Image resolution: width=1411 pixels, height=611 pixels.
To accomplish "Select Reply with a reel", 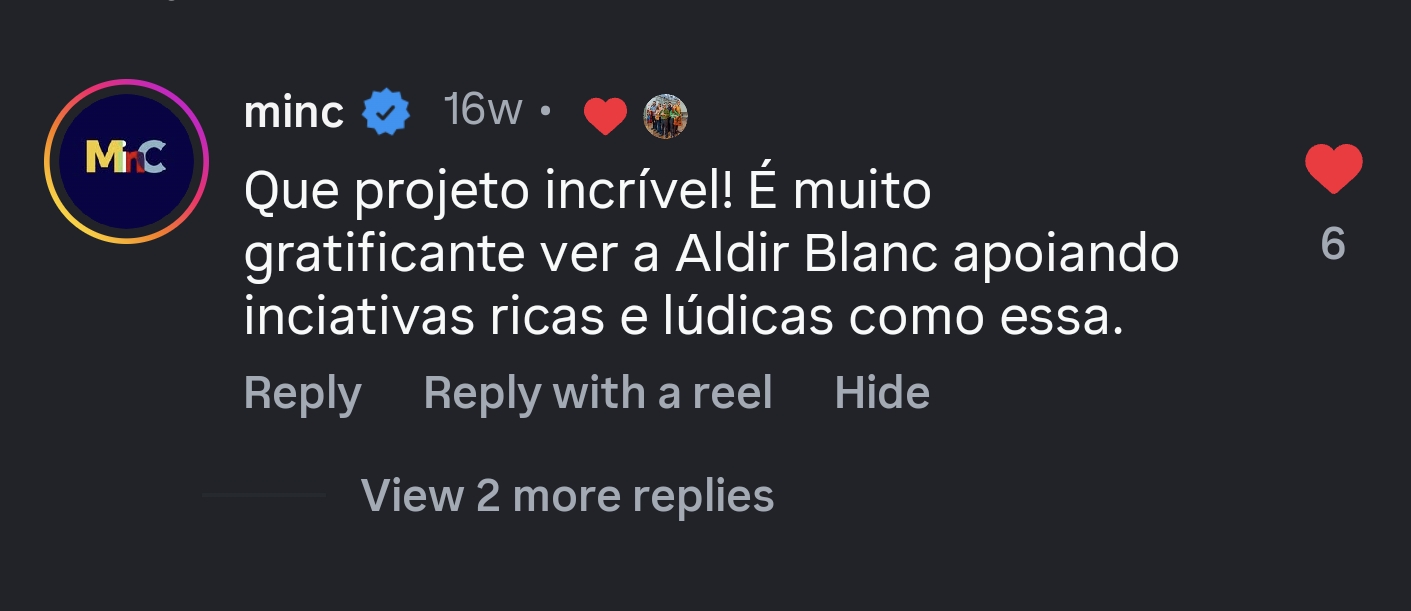I will (597, 392).
